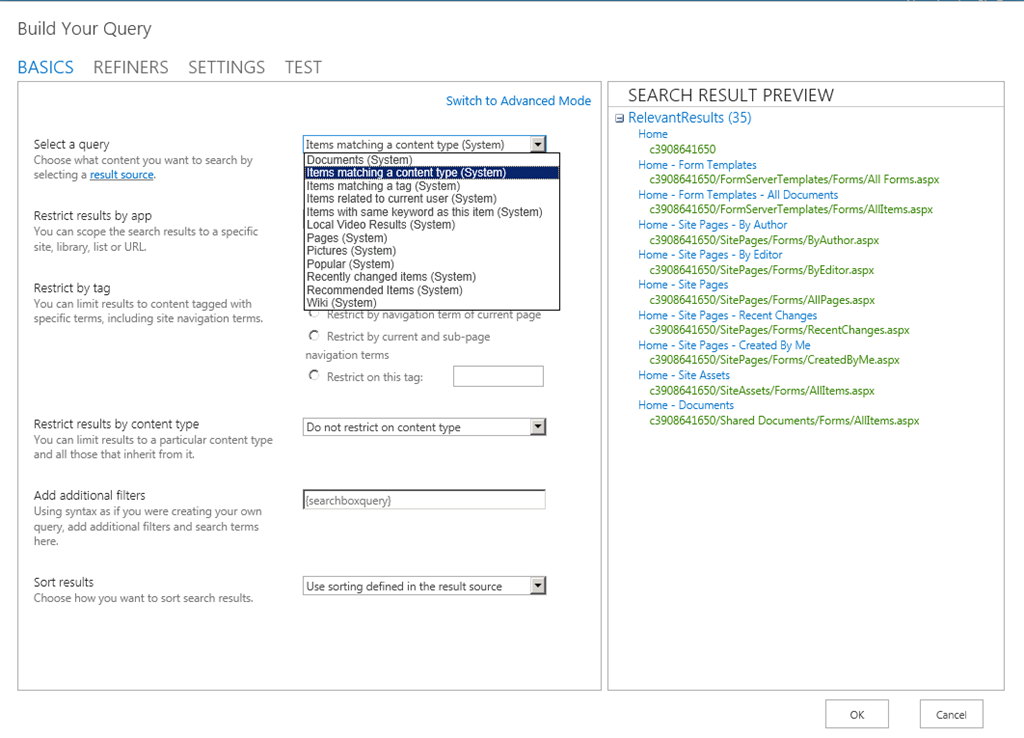Select Wiki (System) in the dropdown list
Screen dimensions: 1024x738
pos(341,303)
